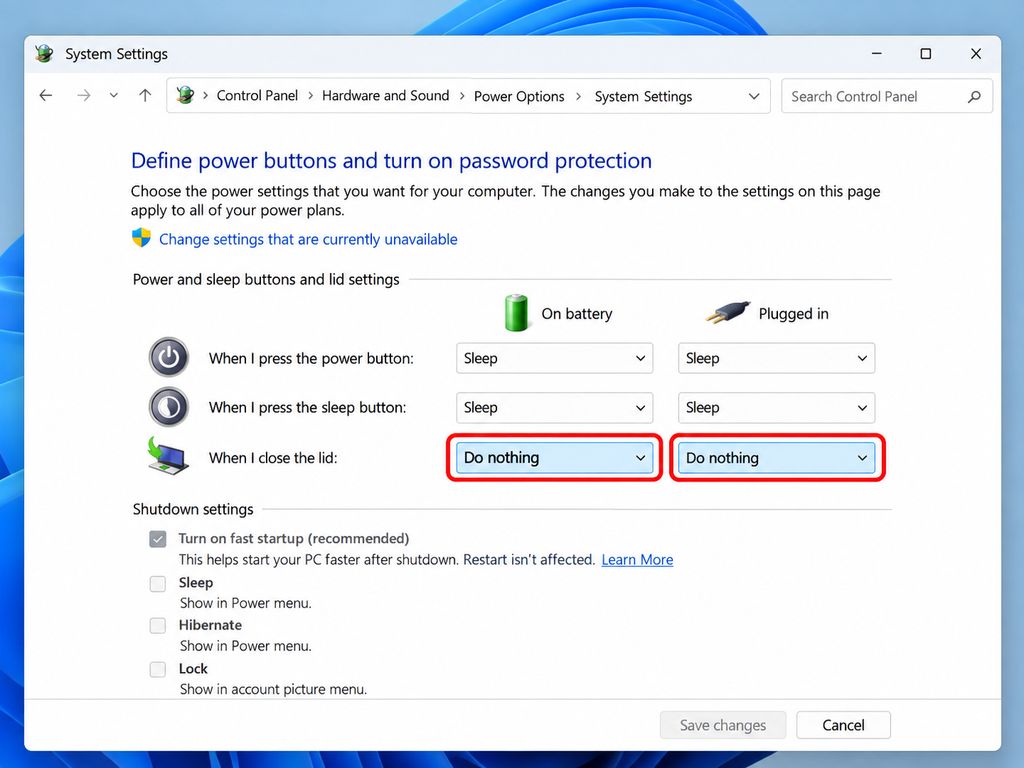Open address bar history dropdown
Image resolution: width=1024 pixels, height=768 pixels.
pyautogui.click(x=754, y=96)
